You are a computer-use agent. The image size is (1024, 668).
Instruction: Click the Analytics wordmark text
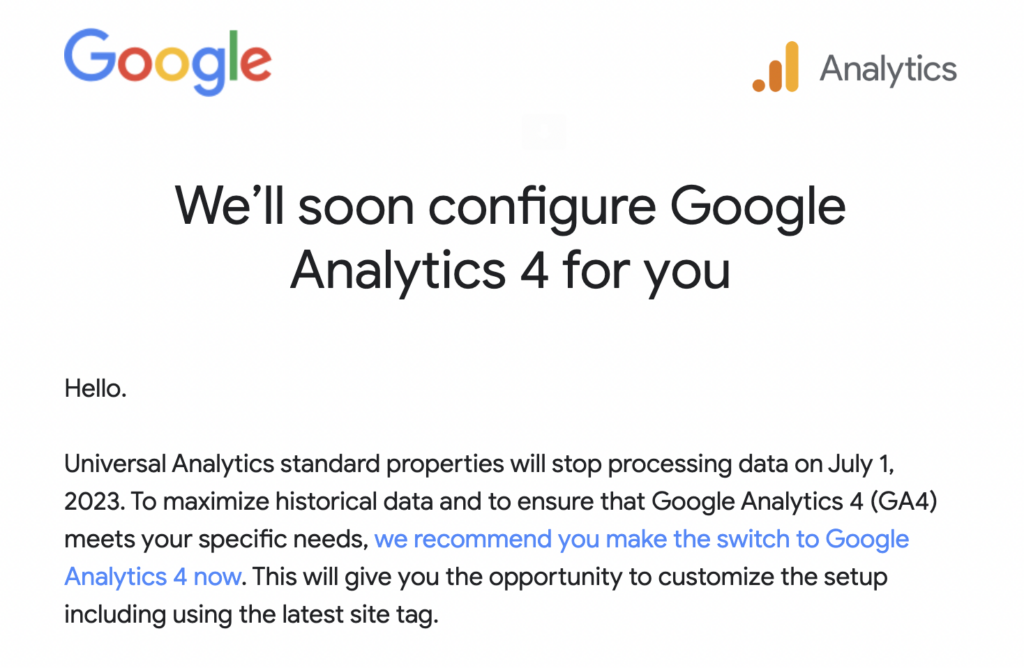pos(888,69)
